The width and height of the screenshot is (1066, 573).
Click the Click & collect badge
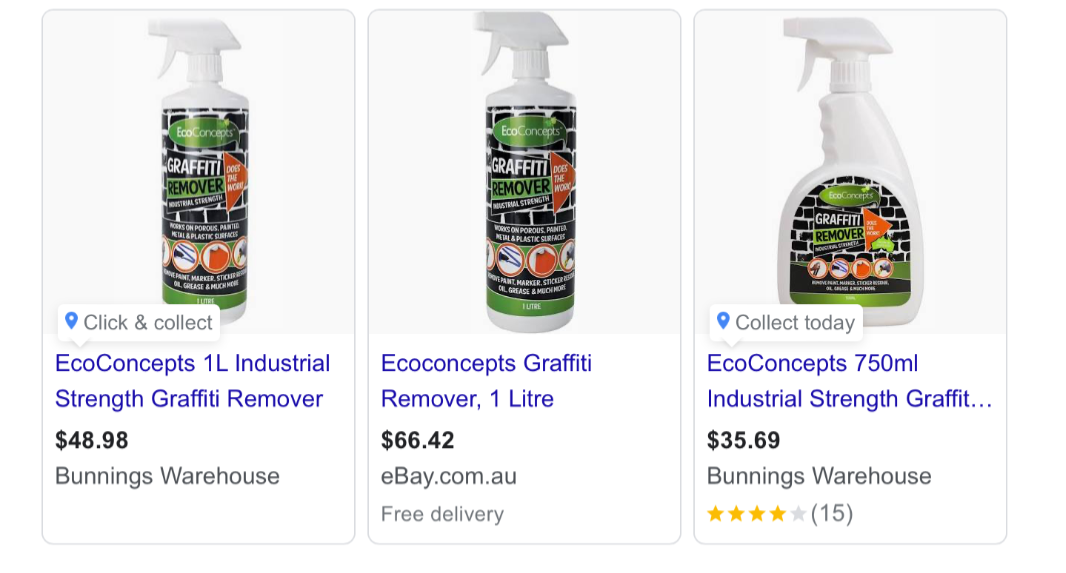139,322
